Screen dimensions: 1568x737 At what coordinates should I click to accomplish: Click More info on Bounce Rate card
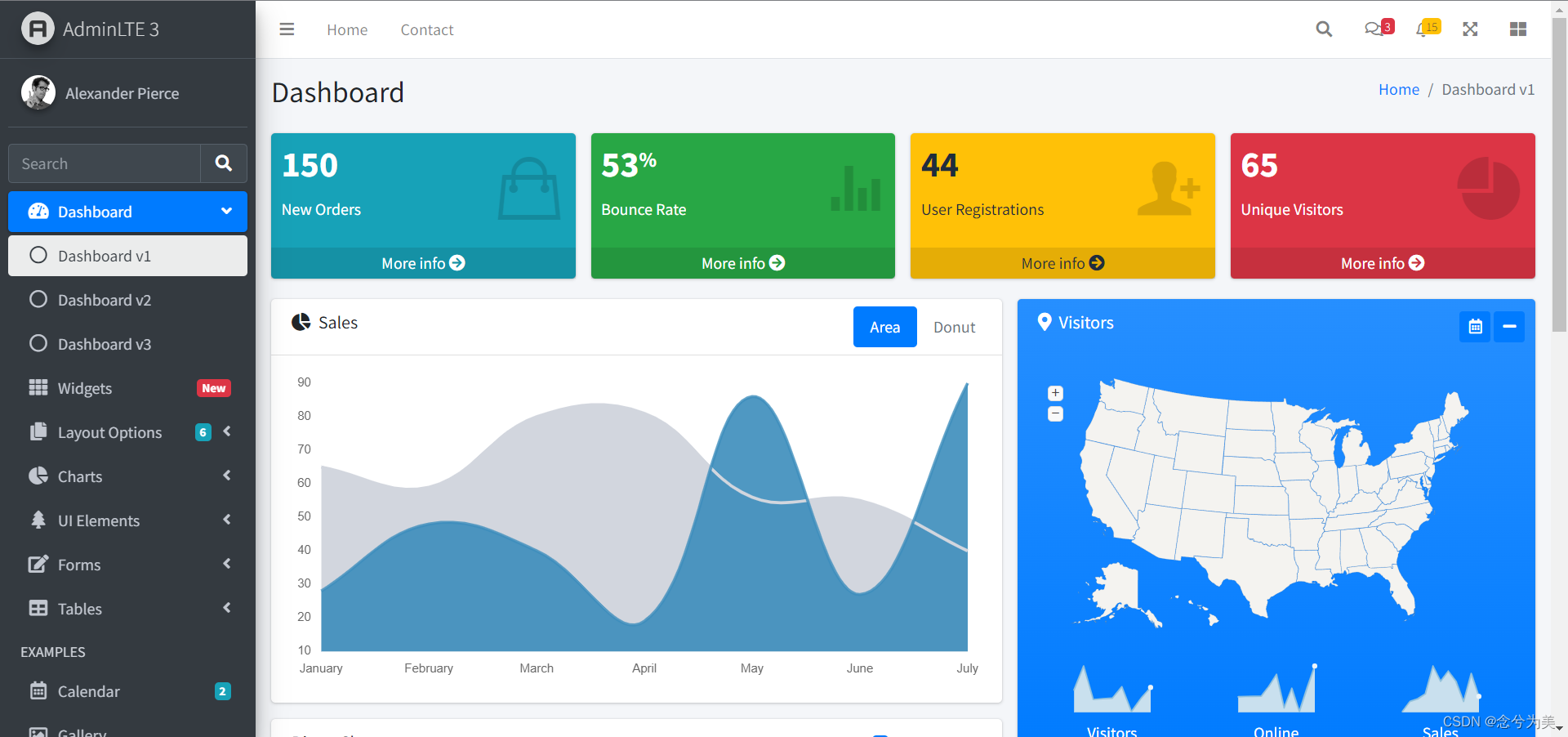pyautogui.click(x=743, y=263)
